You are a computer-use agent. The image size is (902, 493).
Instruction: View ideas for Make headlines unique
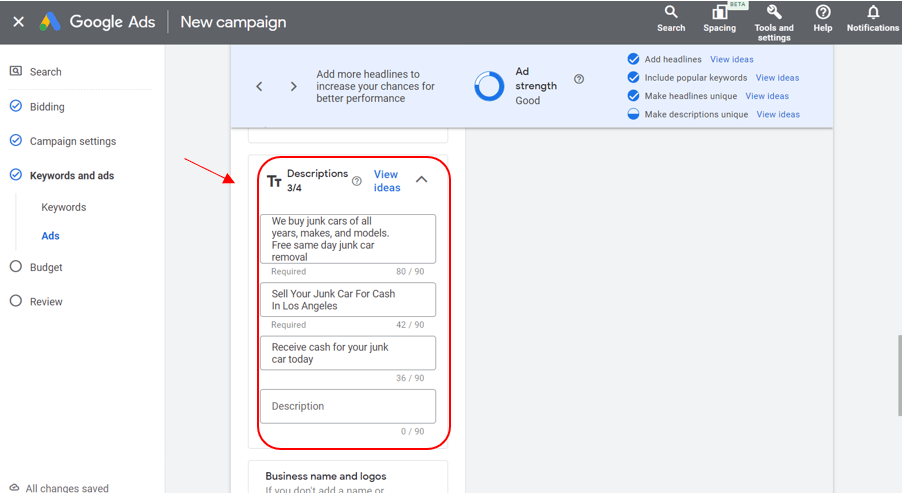click(x=767, y=96)
